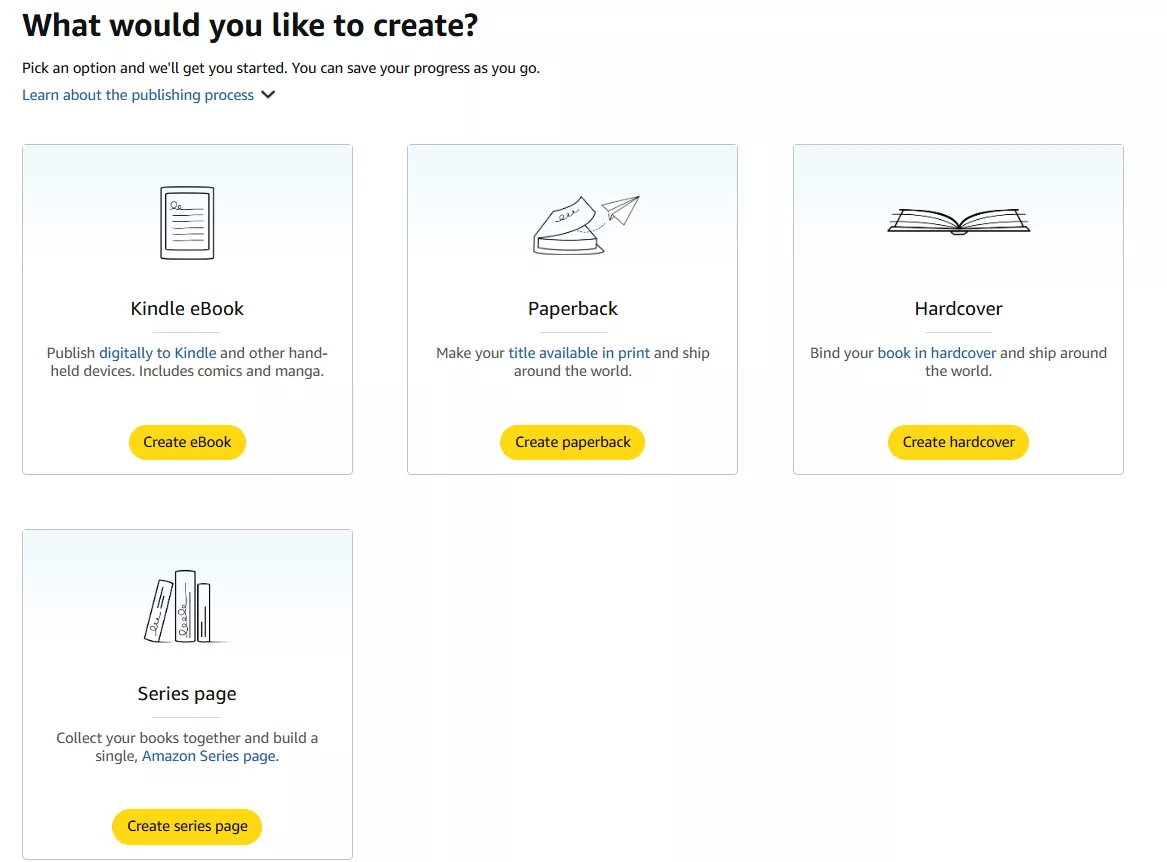Click the "Hardcover" card title
Screen dimensions: 1167x862
click(x=957, y=308)
